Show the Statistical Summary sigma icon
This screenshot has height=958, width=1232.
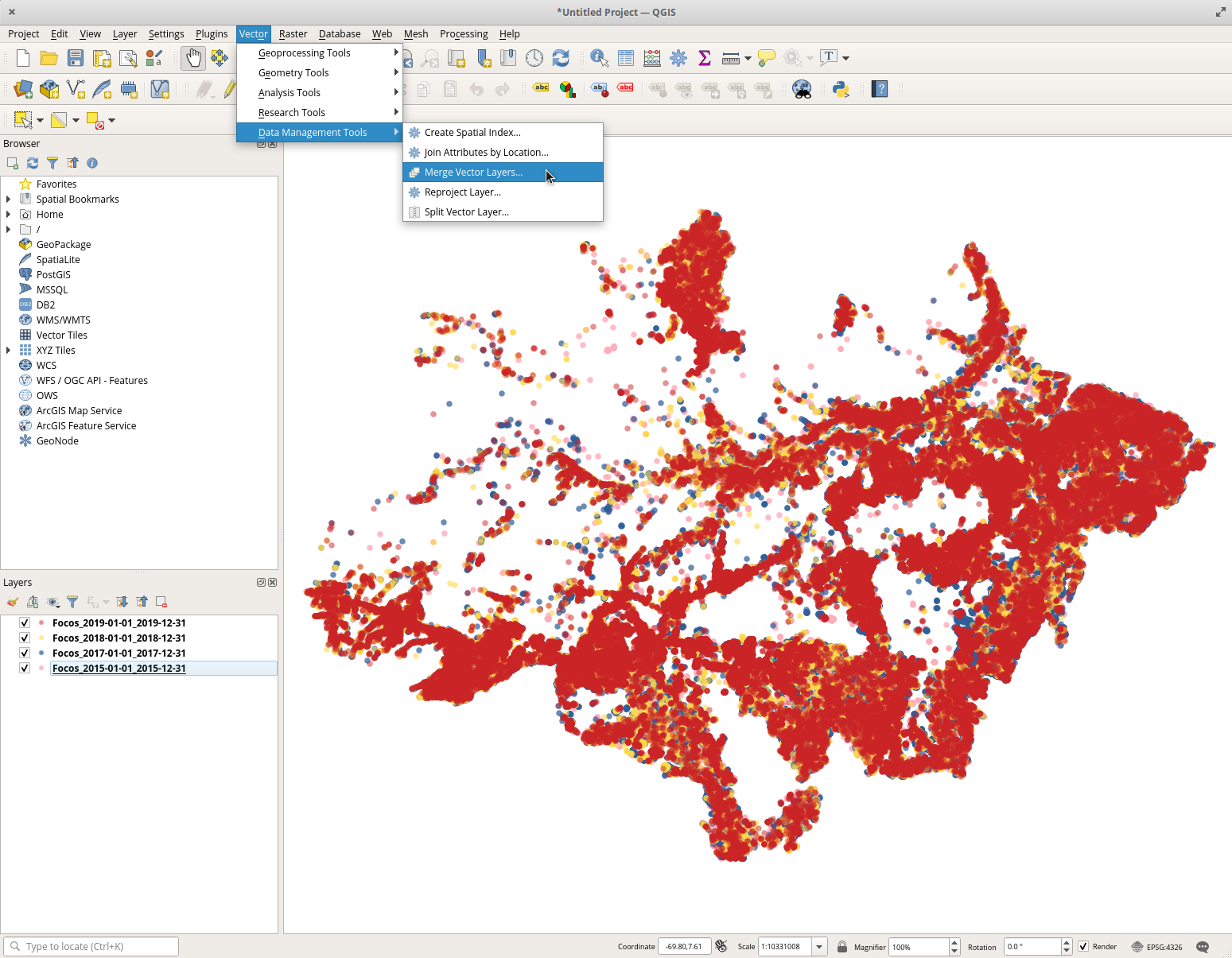(x=705, y=58)
